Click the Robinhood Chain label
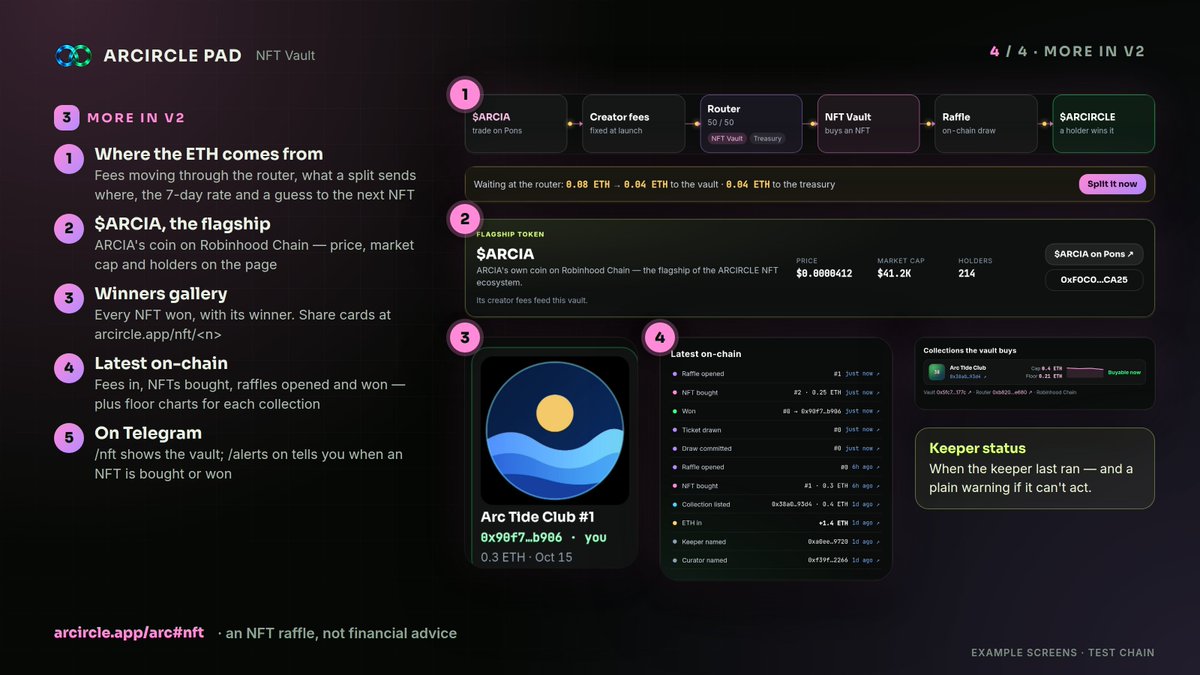Viewport: 1200px width, 675px height. point(1056,392)
